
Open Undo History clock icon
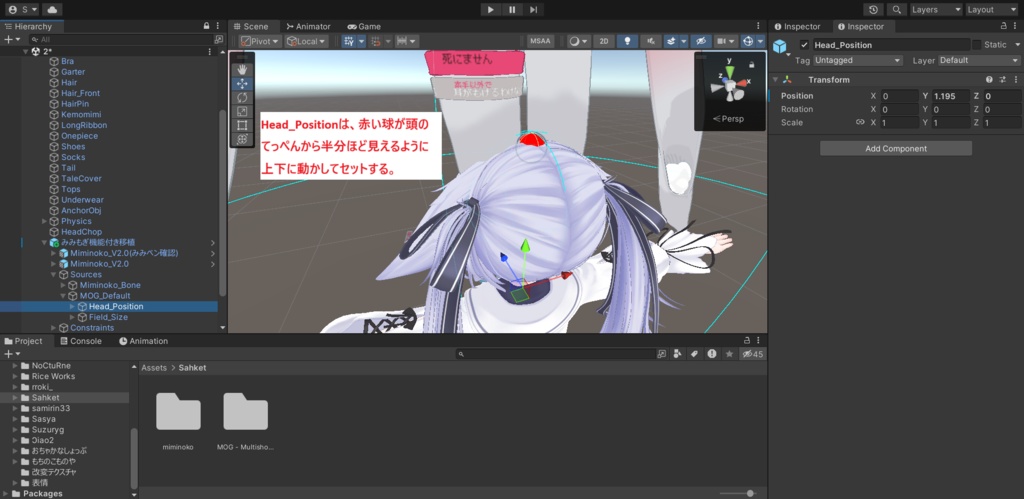coord(873,10)
